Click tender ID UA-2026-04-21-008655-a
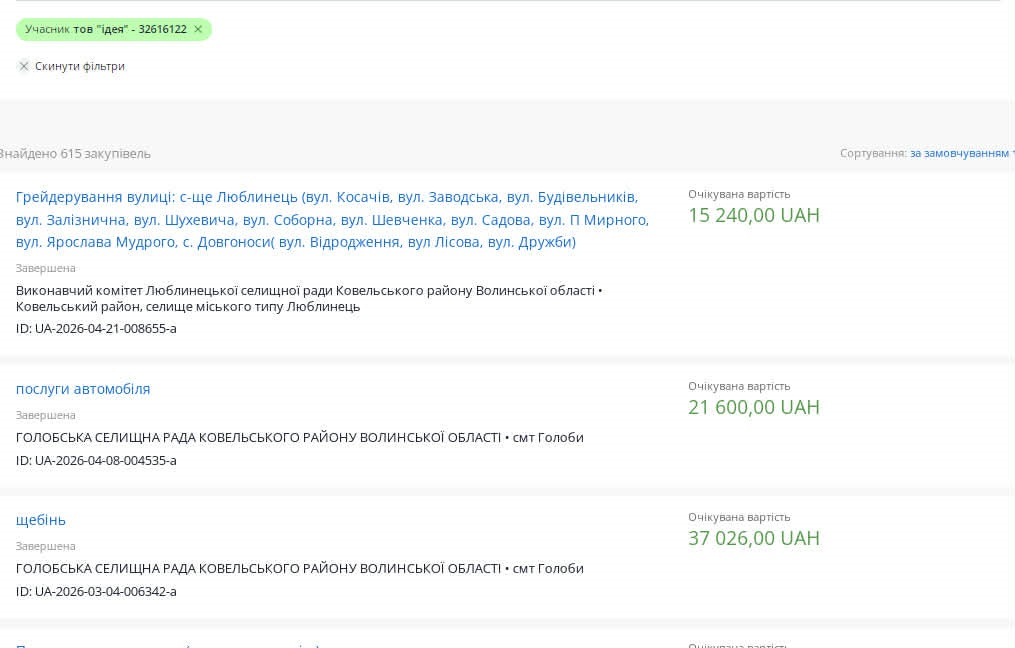Viewport: 1015px width, 648px height. click(96, 328)
